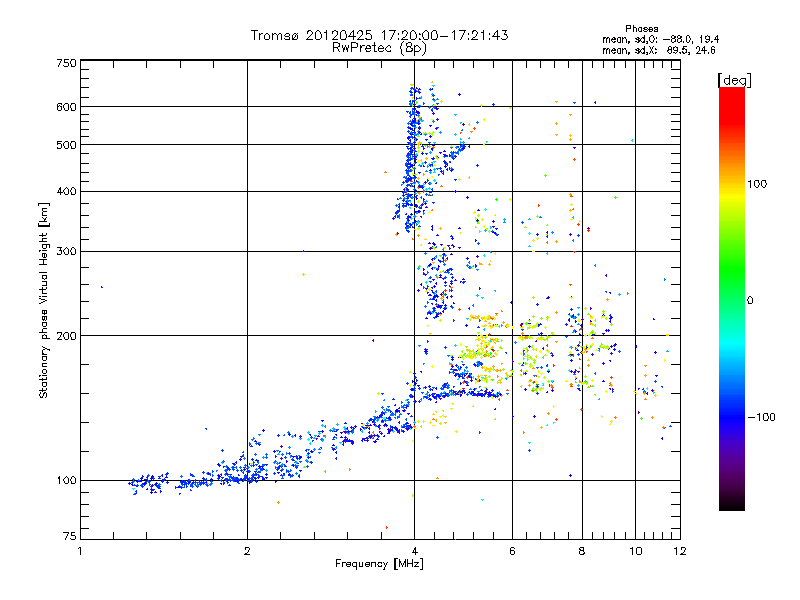Click the 'mean, sd,O: -88.0, 19.4' statistic
Viewport: 800px width, 600px height.
point(661,39)
